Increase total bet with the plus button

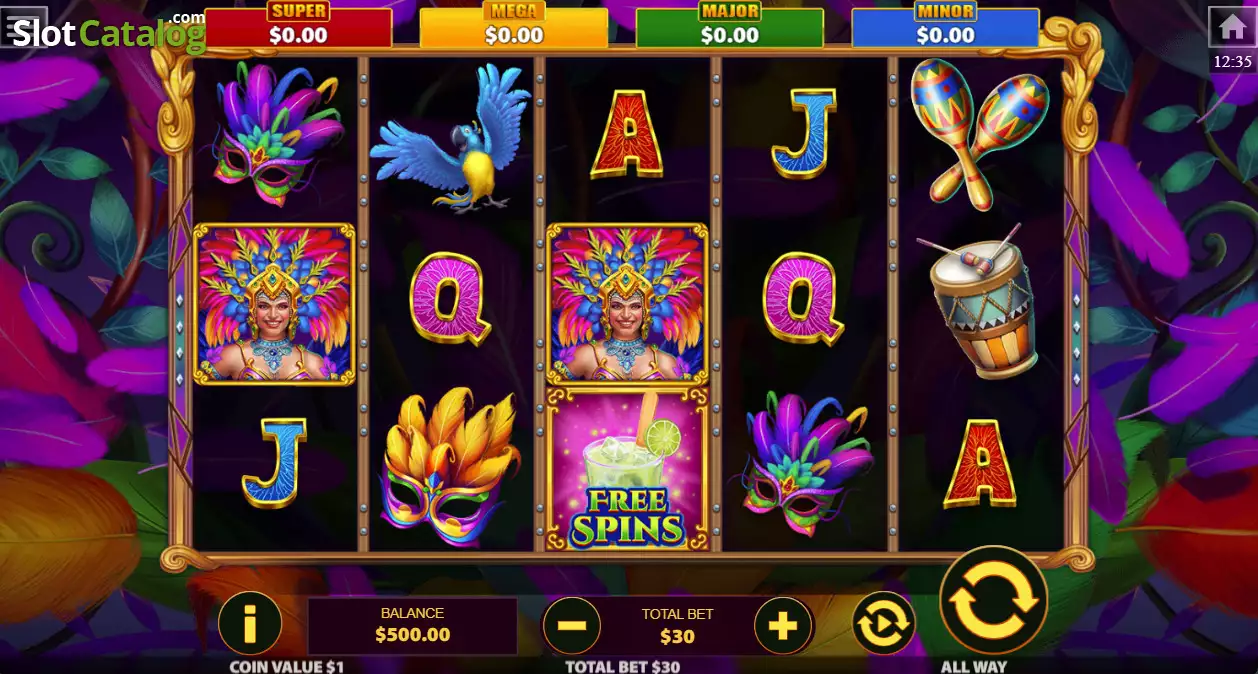tap(783, 626)
